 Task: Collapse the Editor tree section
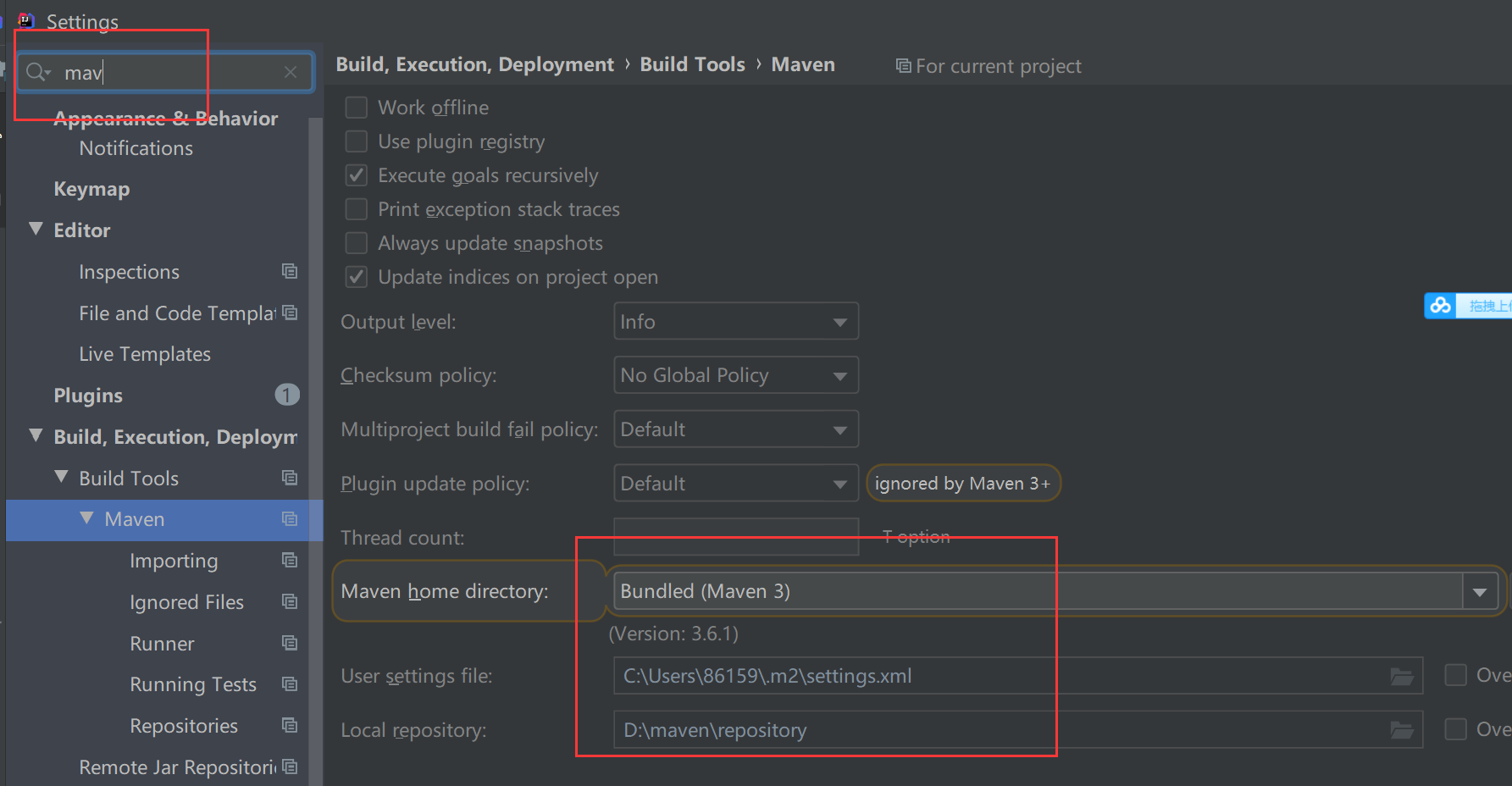[x=36, y=230]
